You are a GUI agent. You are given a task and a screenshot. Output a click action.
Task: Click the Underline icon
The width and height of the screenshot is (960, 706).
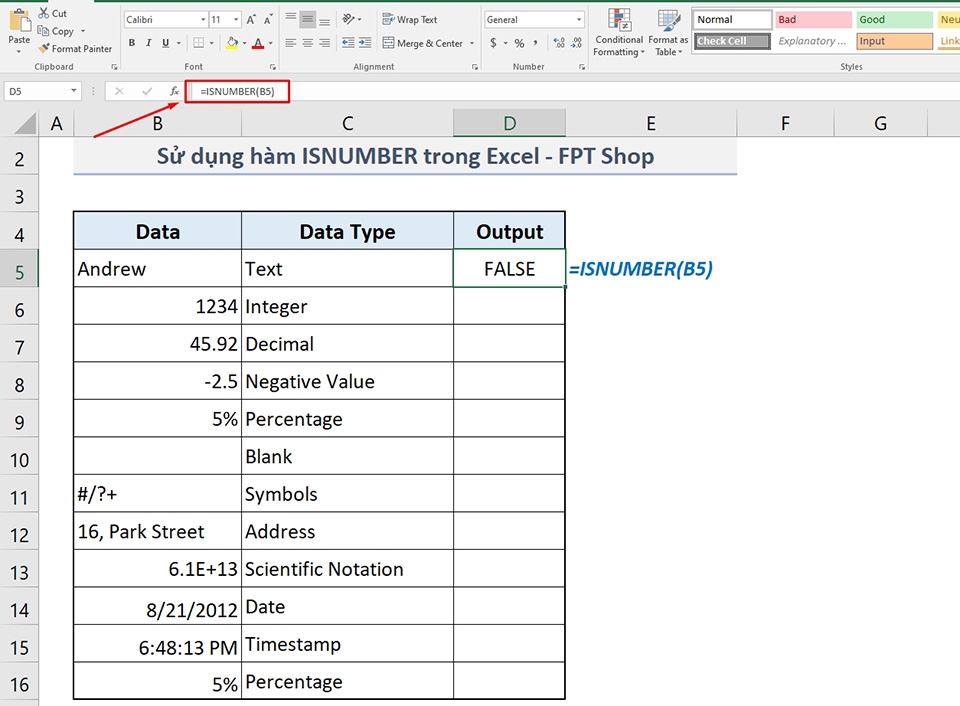pos(165,41)
